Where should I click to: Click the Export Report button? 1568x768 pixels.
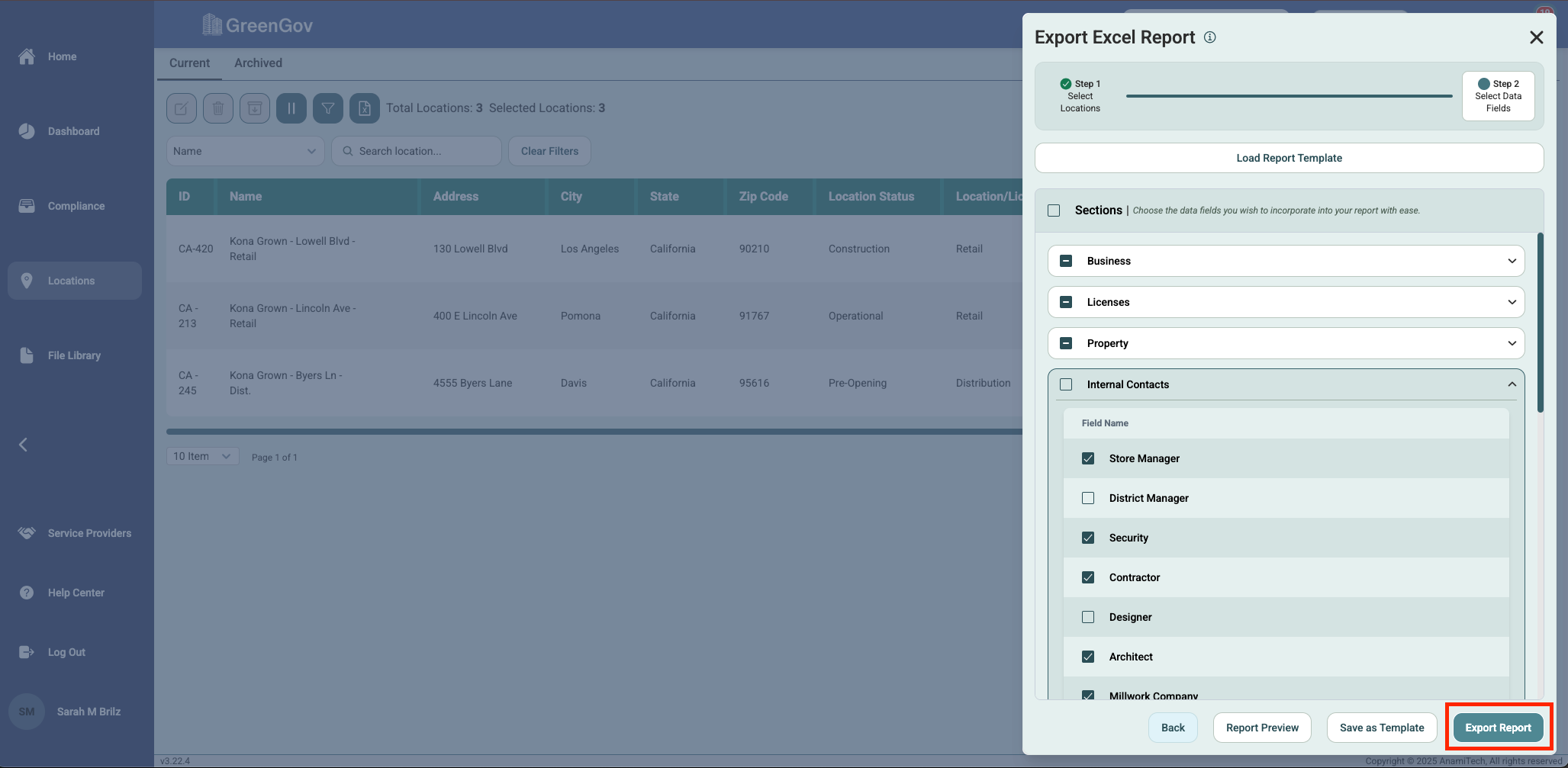(1498, 728)
